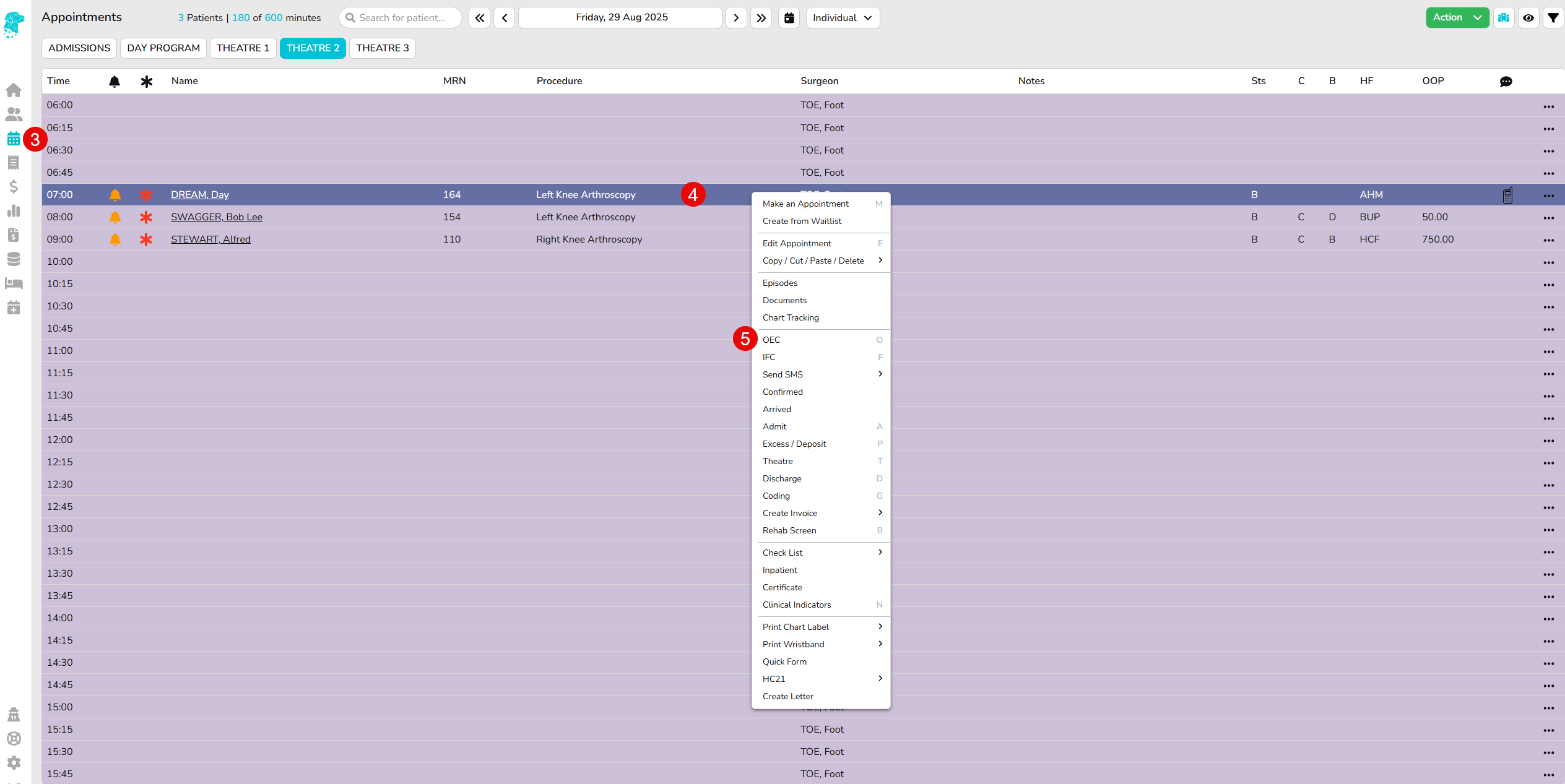Click the bed management sidebar icon
This screenshot has height=784, width=1565.
point(14,283)
